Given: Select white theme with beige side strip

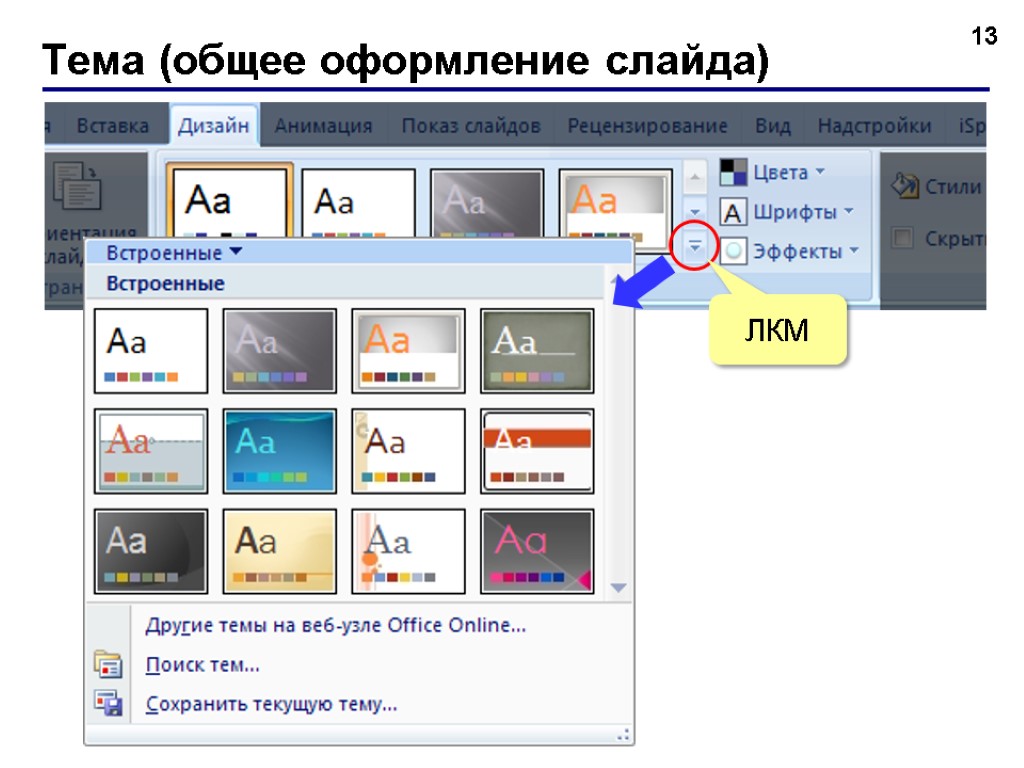Looking at the screenshot, I should tap(408, 451).
